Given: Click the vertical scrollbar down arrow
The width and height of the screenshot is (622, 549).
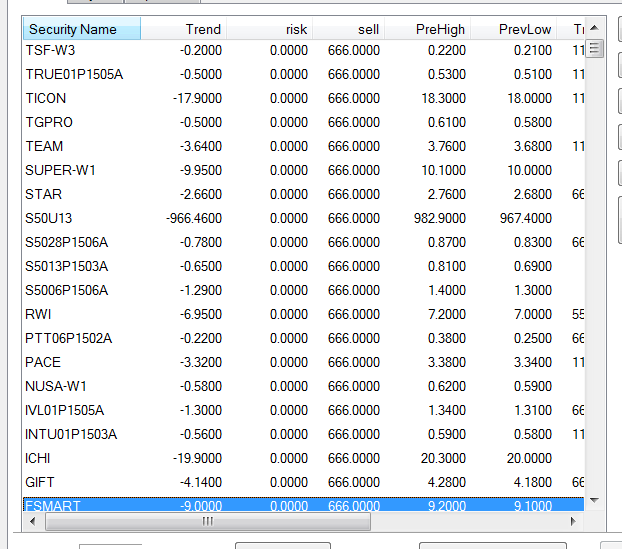Looking at the screenshot, I should pos(594,500).
